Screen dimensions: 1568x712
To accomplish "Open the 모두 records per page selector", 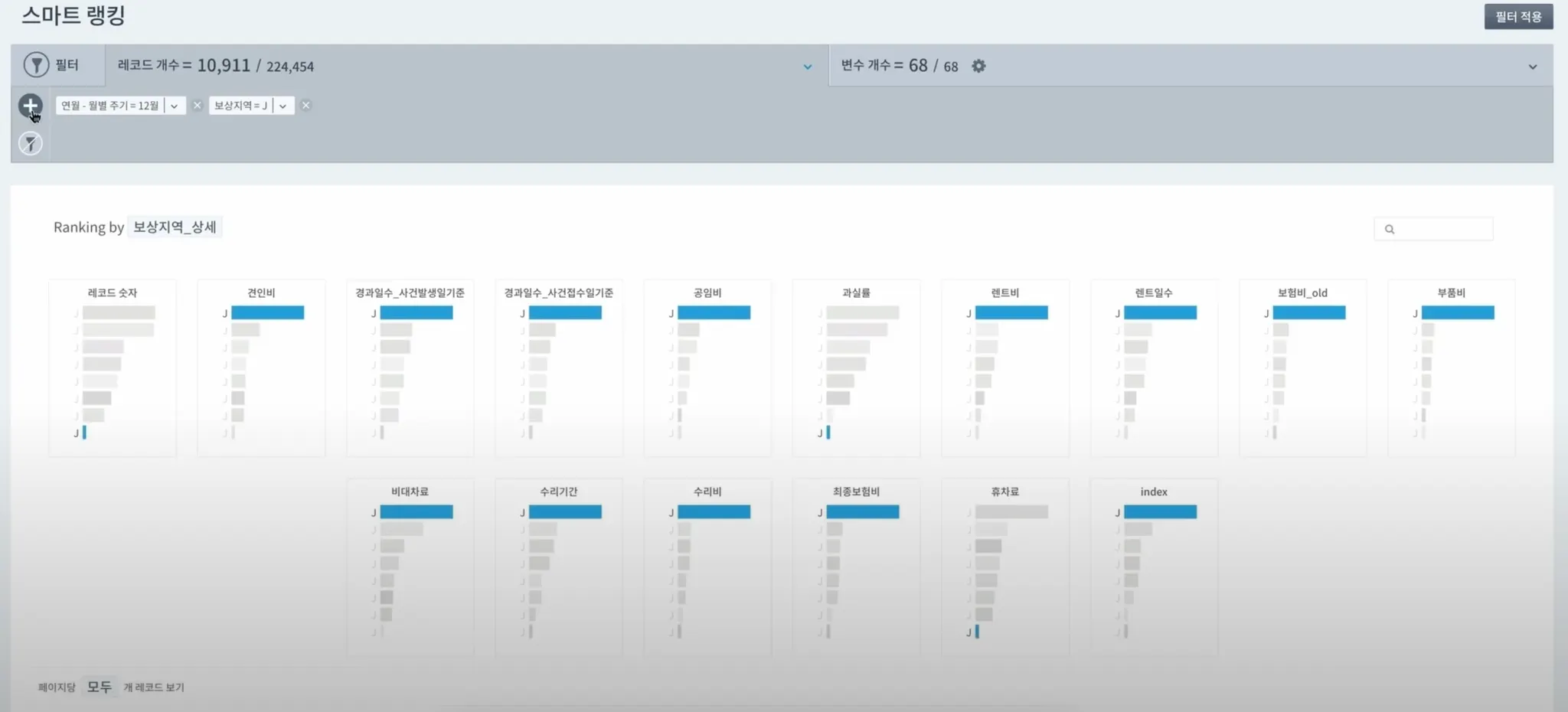I will pyautogui.click(x=100, y=687).
